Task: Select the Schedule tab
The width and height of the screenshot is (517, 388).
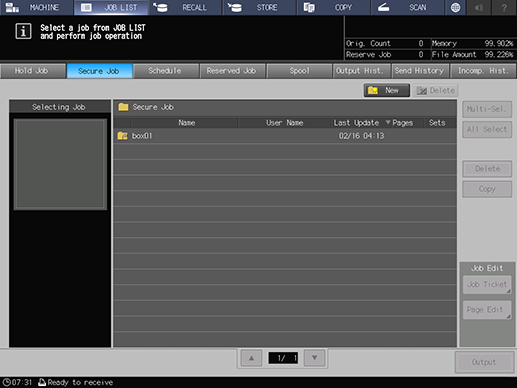Action: tap(166, 71)
